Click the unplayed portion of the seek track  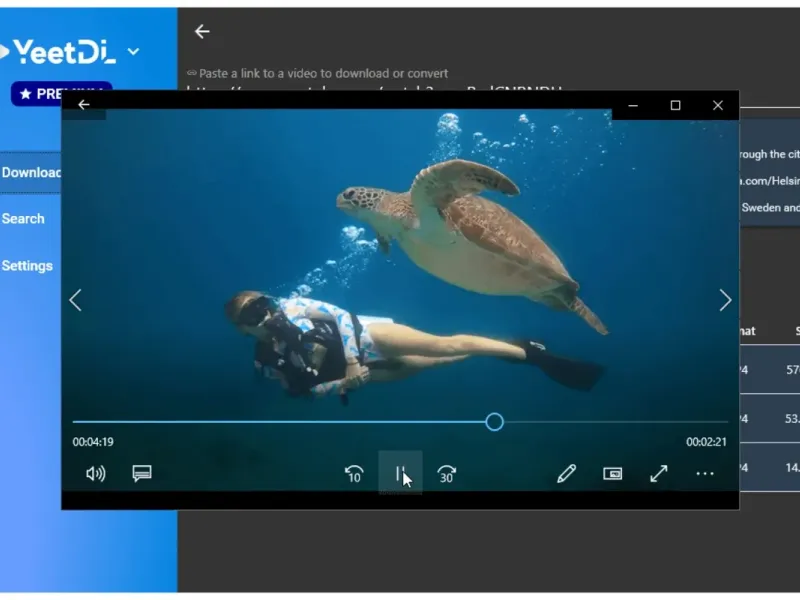tap(616, 422)
